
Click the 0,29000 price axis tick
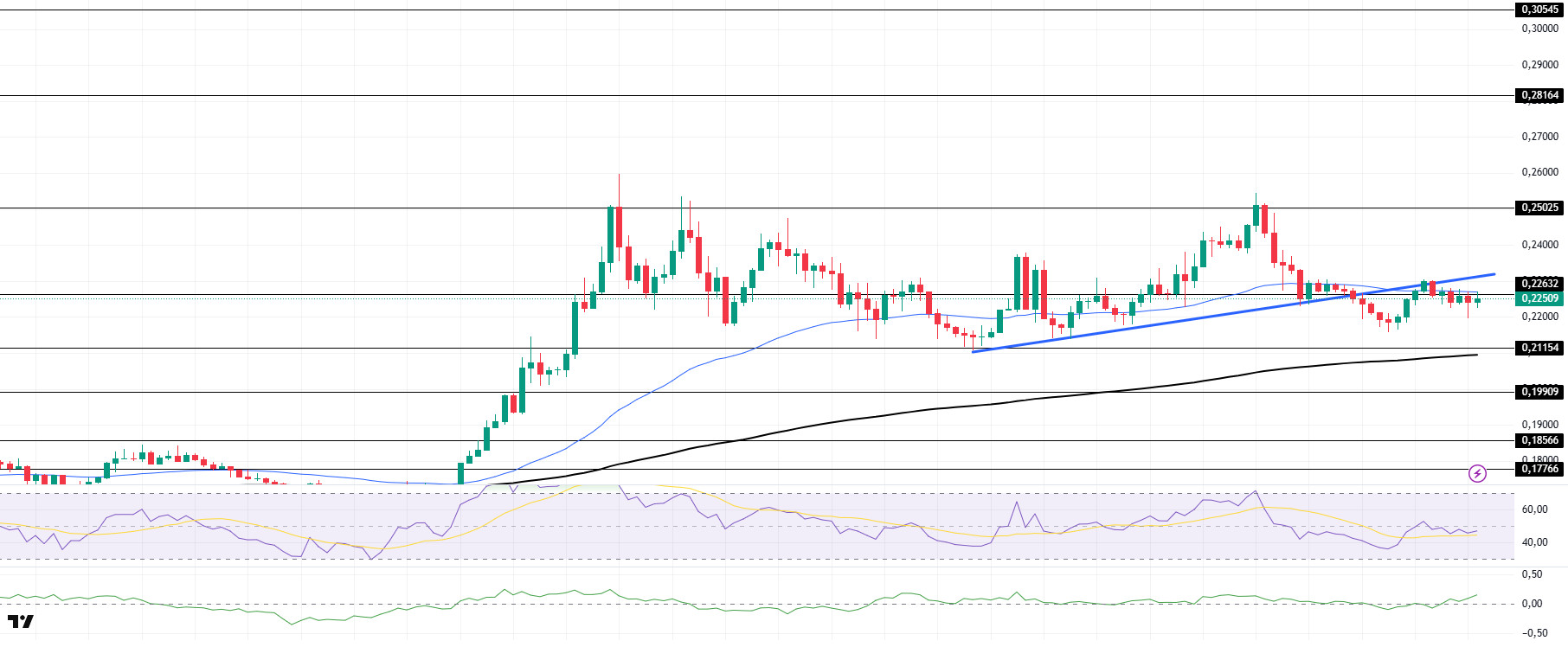click(x=1539, y=65)
